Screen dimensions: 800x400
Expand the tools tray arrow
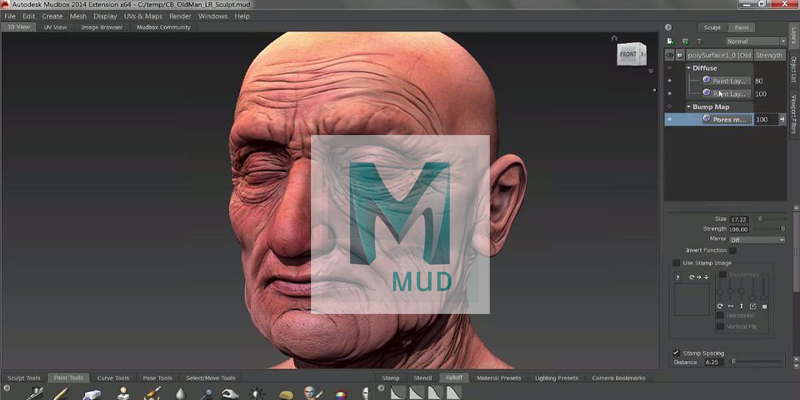(7, 388)
